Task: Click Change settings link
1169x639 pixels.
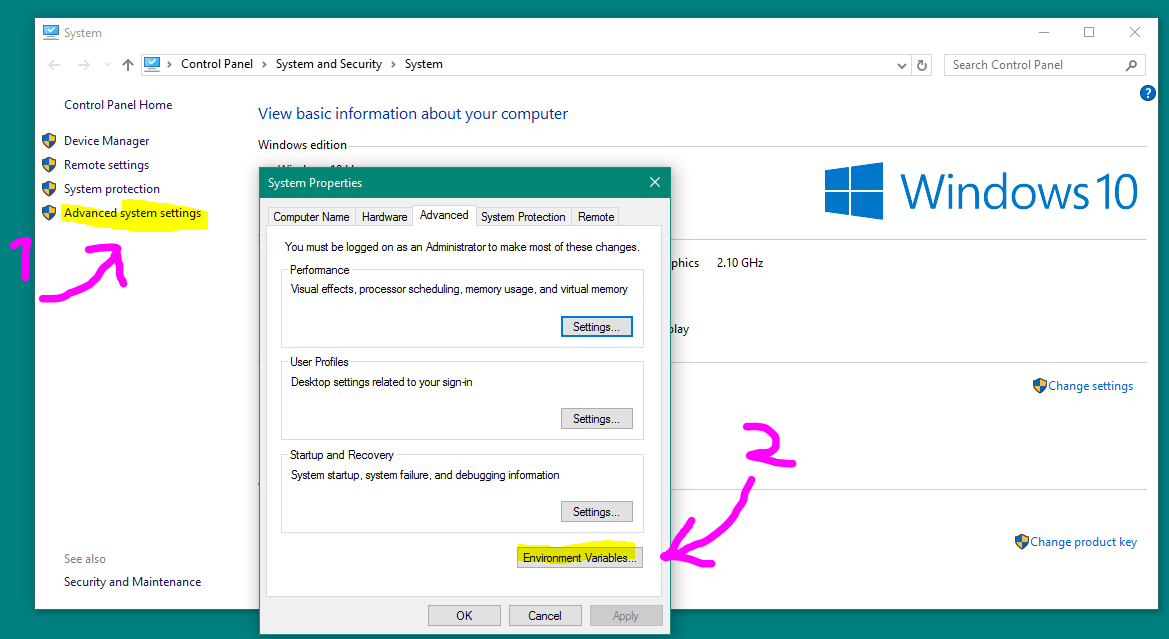Action: [x=1090, y=385]
